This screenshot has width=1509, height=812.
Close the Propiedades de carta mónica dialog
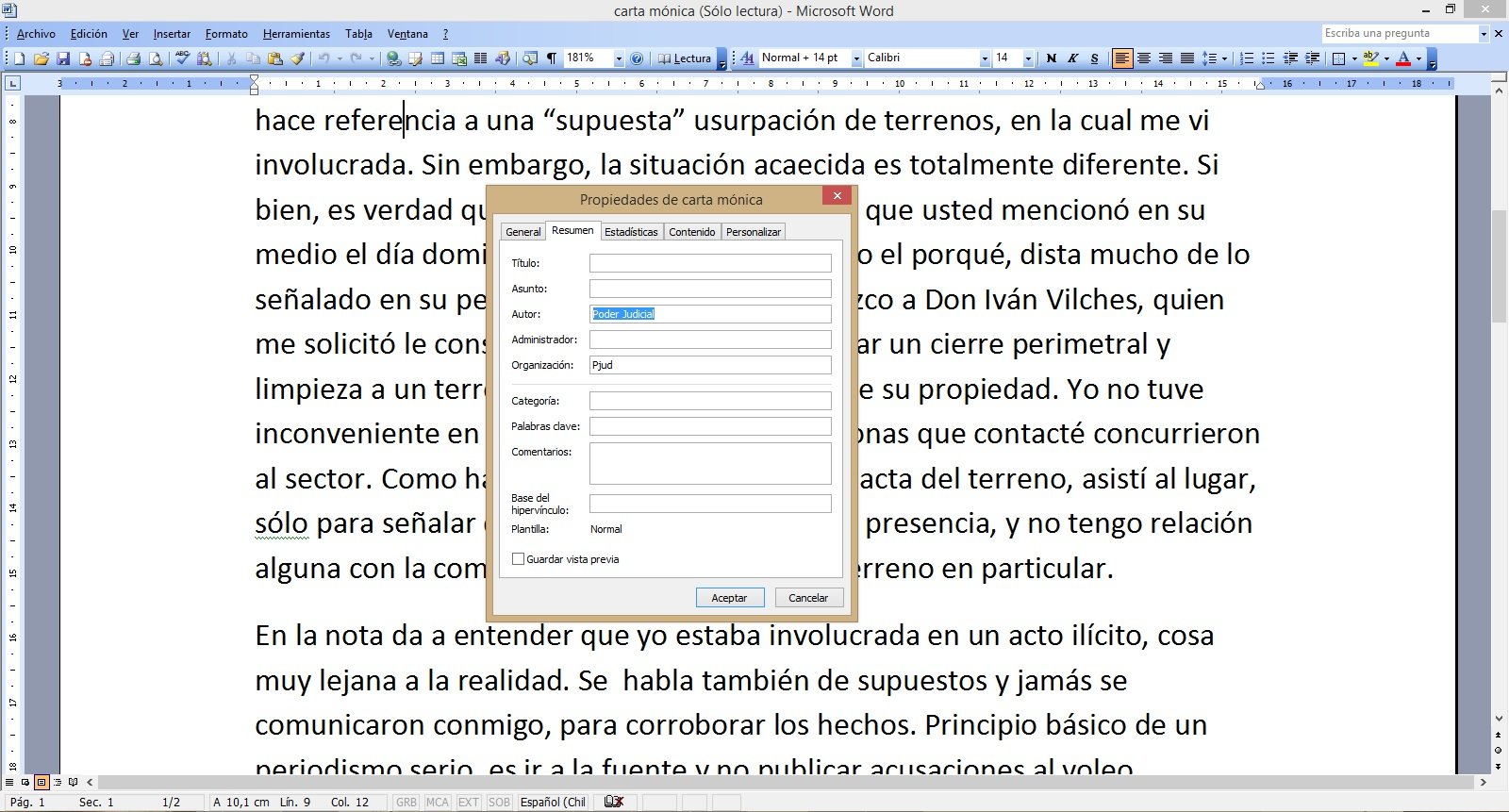point(837,196)
